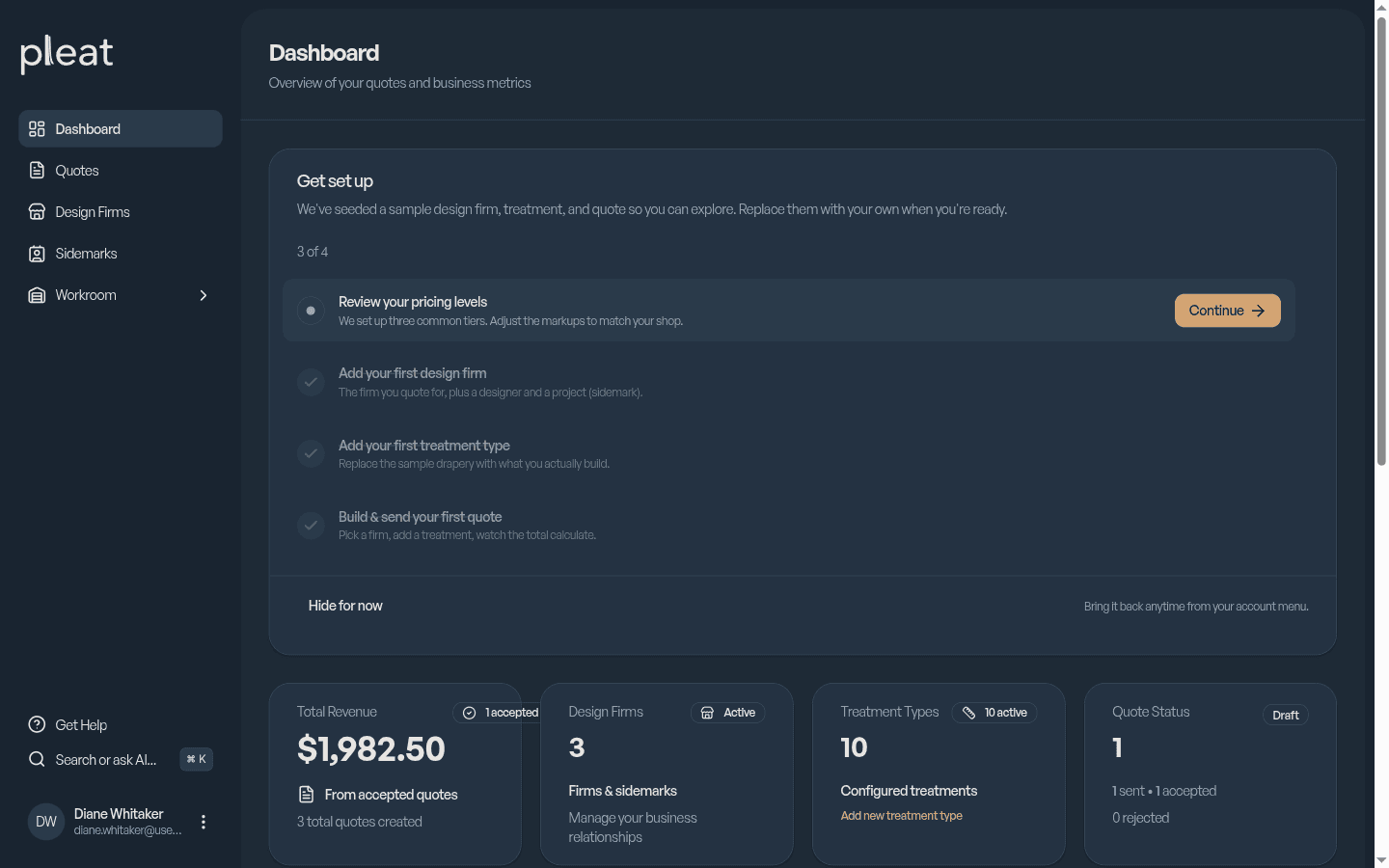Click the checkmark icon on 1 accepted badge
This screenshot has width=1389, height=868.
[x=470, y=713]
